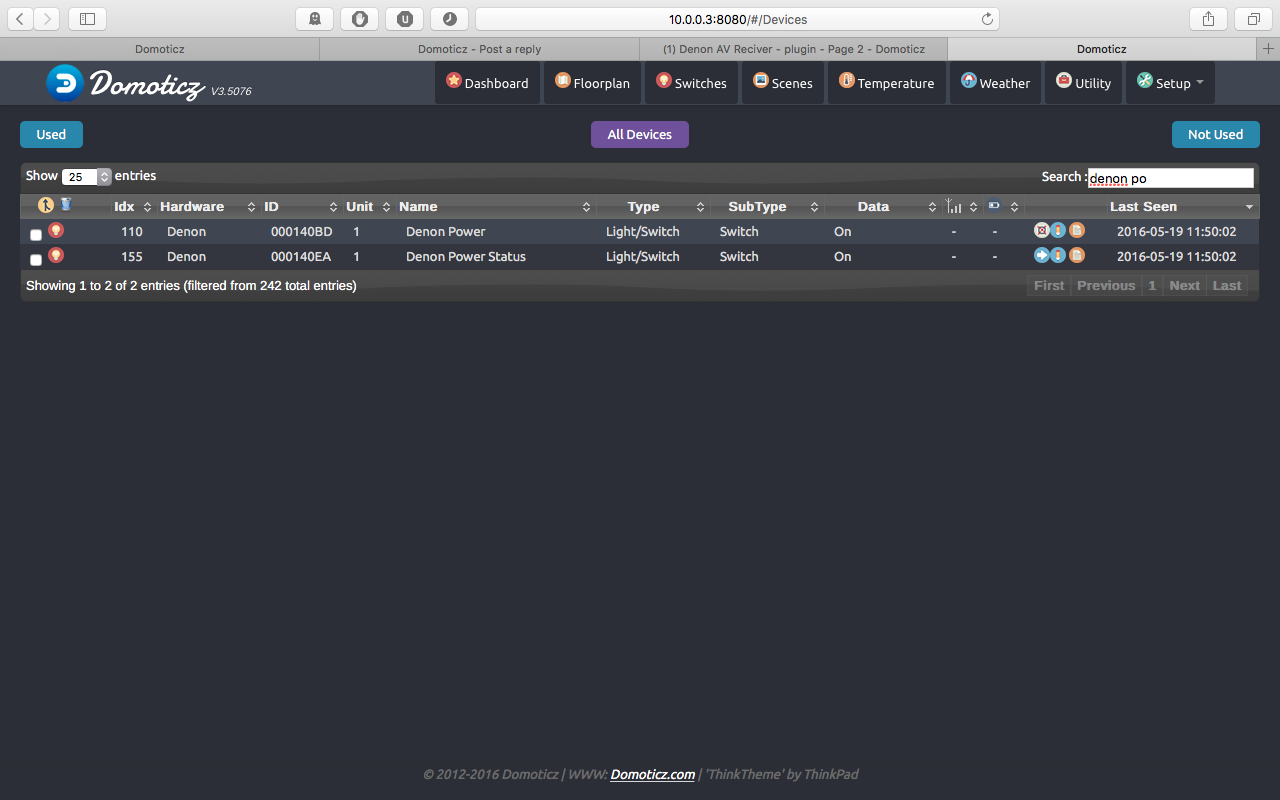Image resolution: width=1280 pixels, height=800 pixels.
Task: Open the Domoticz.com footer link
Action: click(653, 774)
